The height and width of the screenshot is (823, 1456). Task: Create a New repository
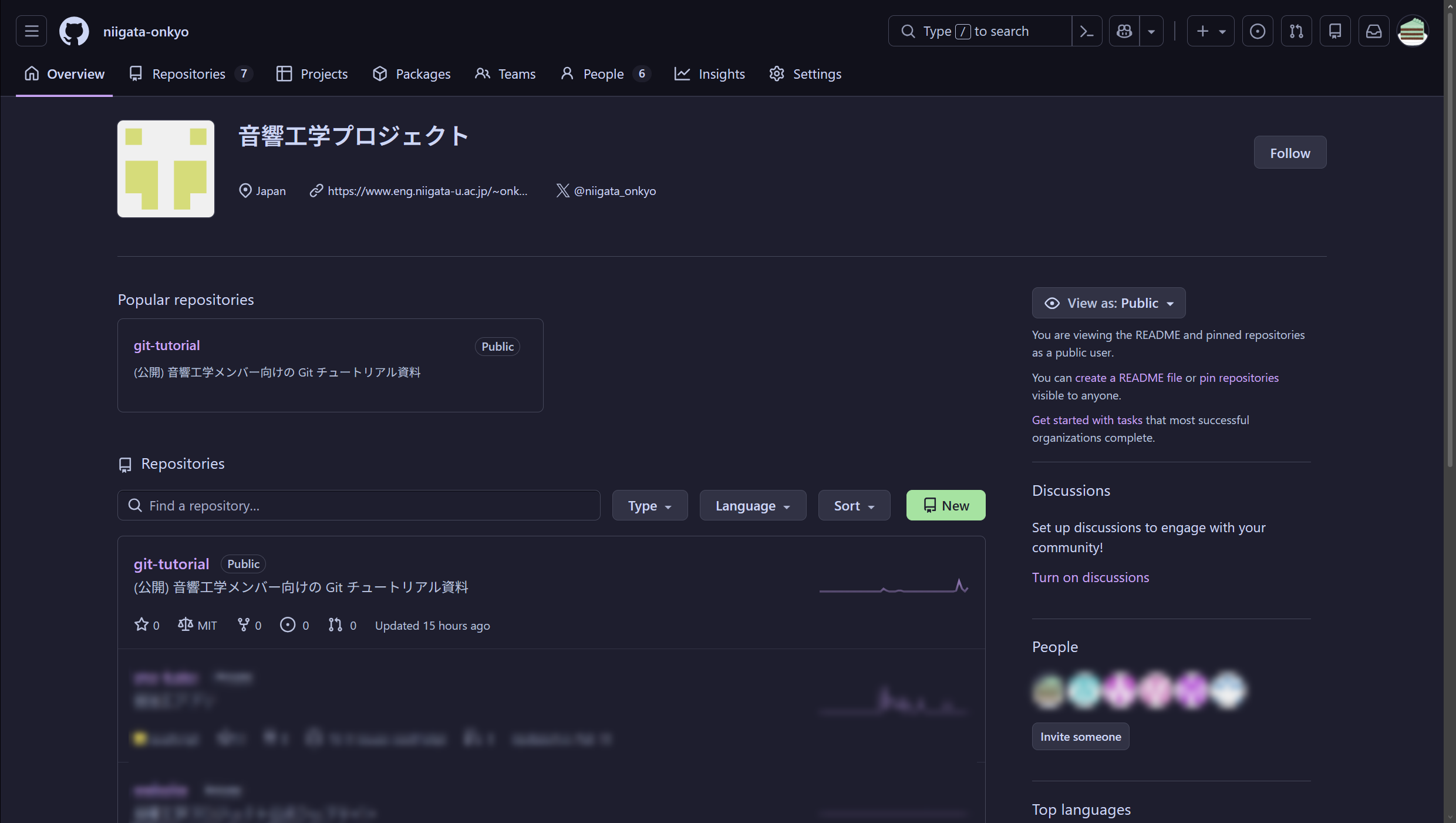click(946, 505)
